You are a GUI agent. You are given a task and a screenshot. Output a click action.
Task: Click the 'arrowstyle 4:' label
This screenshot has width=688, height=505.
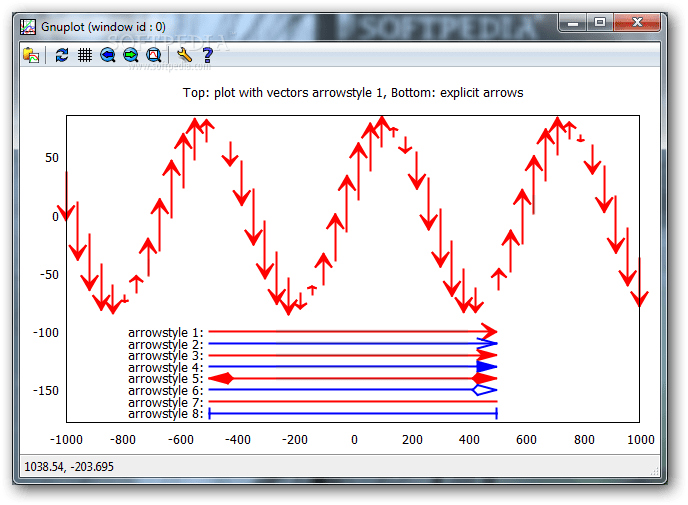(166, 367)
